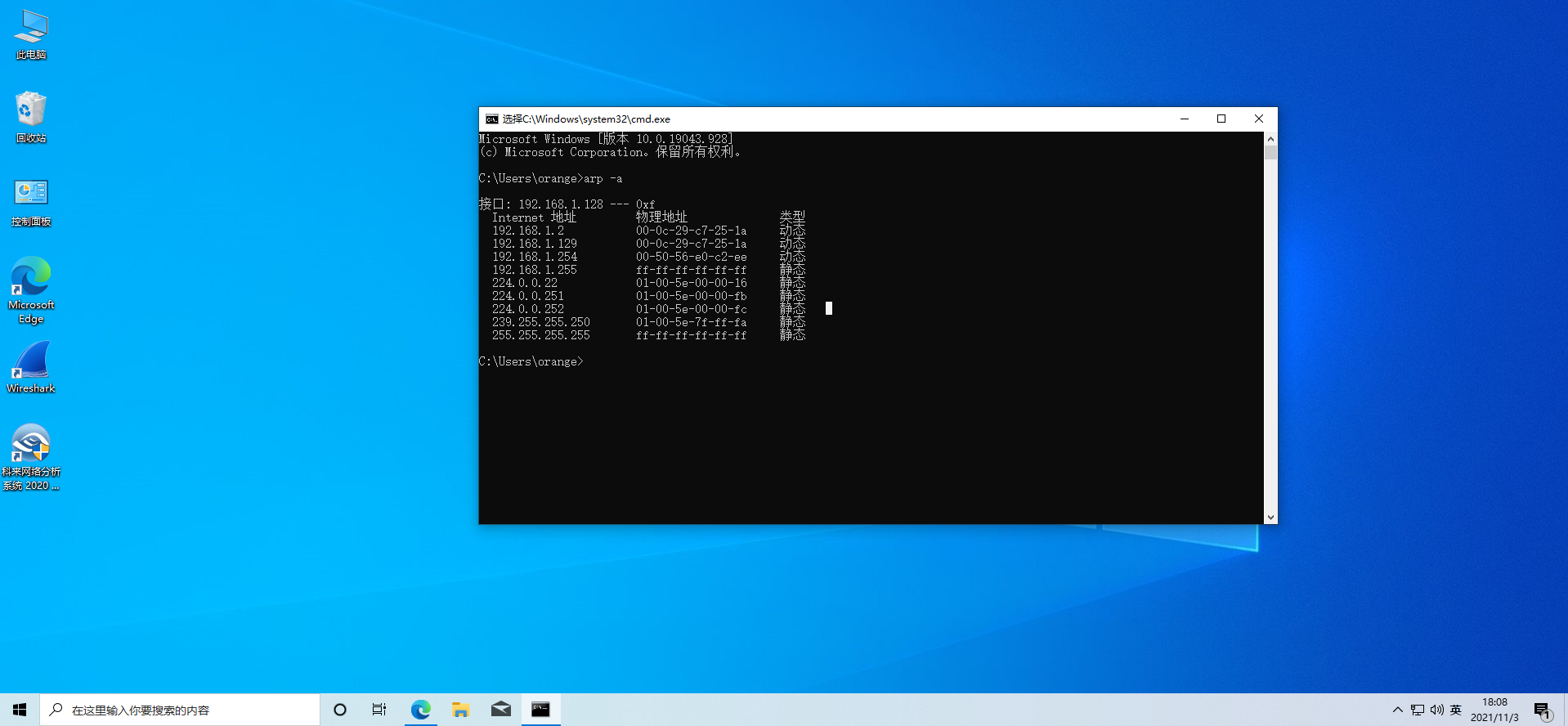Image resolution: width=1568 pixels, height=726 pixels.
Task: Open the Windows Start menu
Action: click(20, 710)
